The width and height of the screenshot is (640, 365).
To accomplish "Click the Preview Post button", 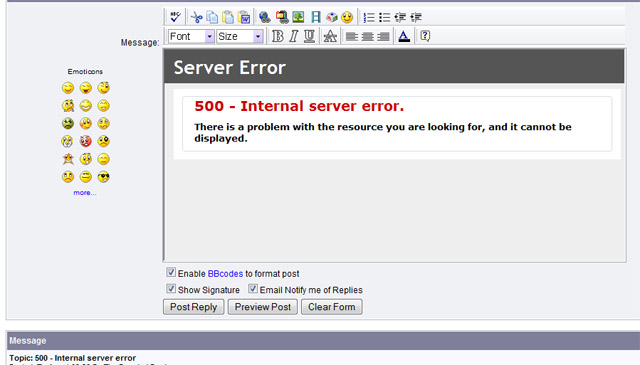I will click(262, 307).
